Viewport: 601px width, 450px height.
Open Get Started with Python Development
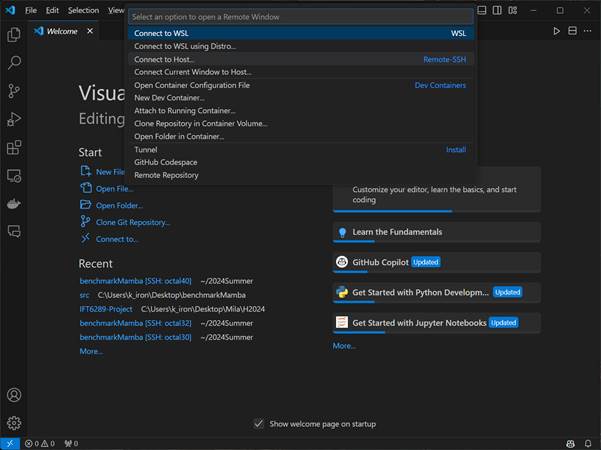pos(437,293)
